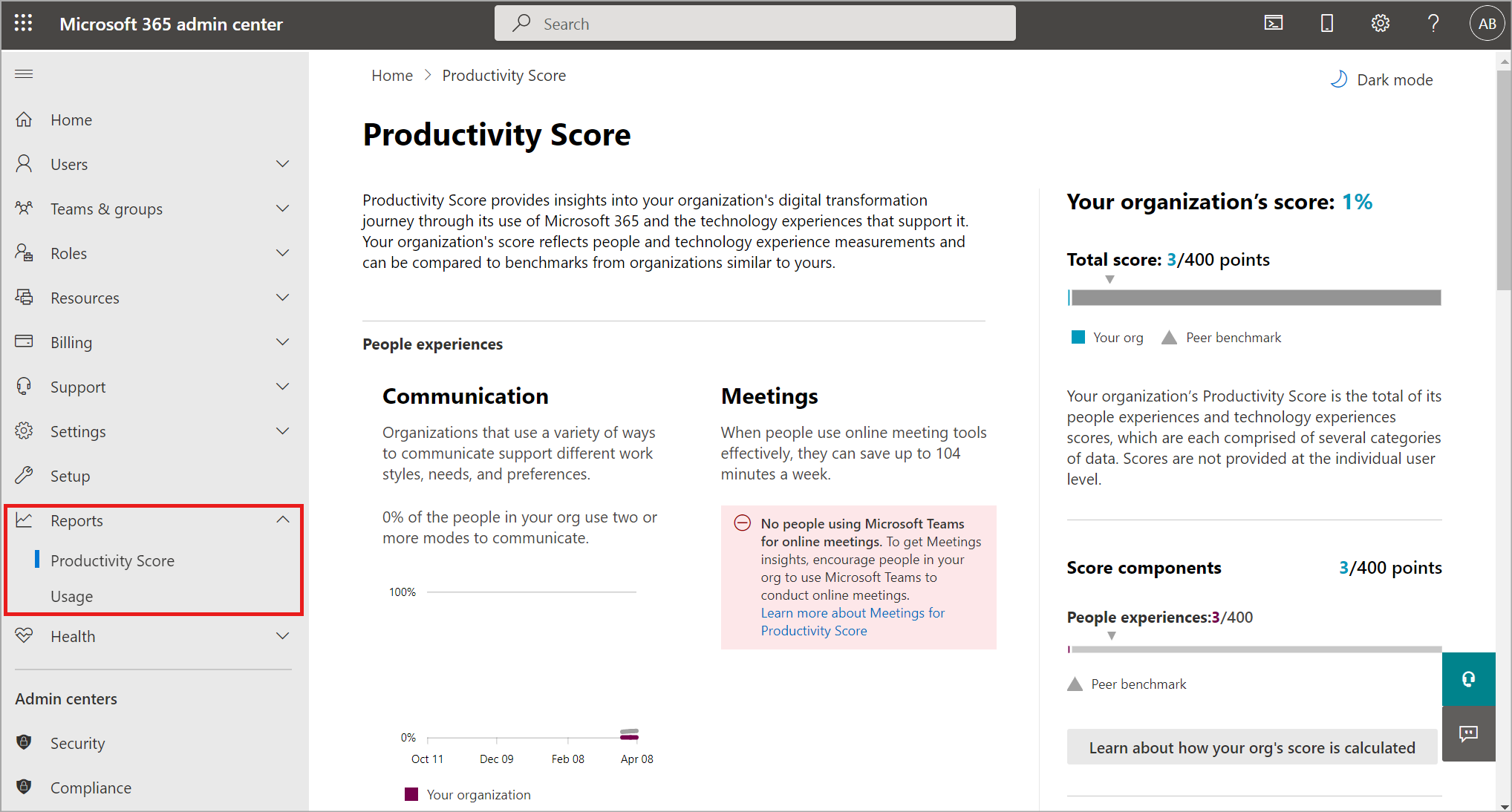
Task: Expand the Settings chevron
Action: click(282, 431)
